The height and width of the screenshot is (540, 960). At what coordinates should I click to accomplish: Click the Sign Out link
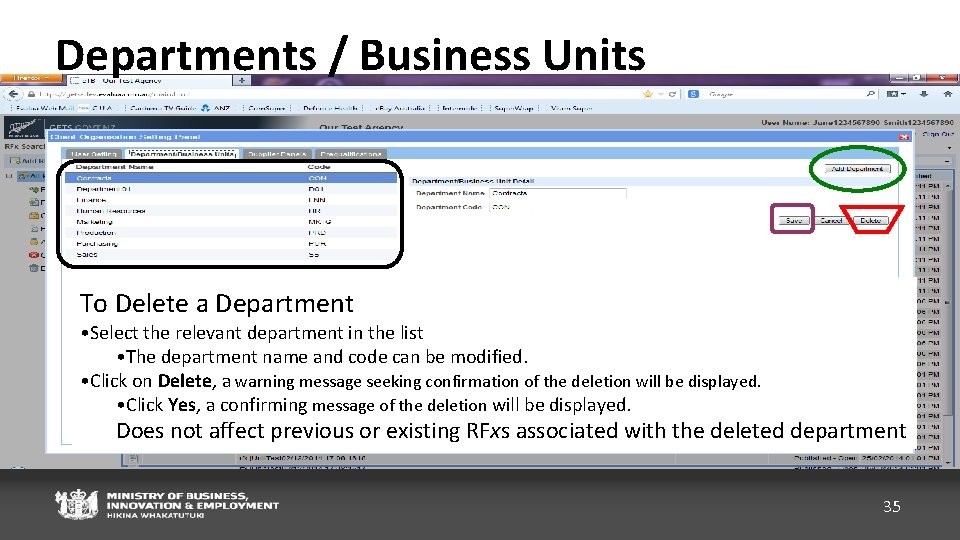(x=938, y=134)
